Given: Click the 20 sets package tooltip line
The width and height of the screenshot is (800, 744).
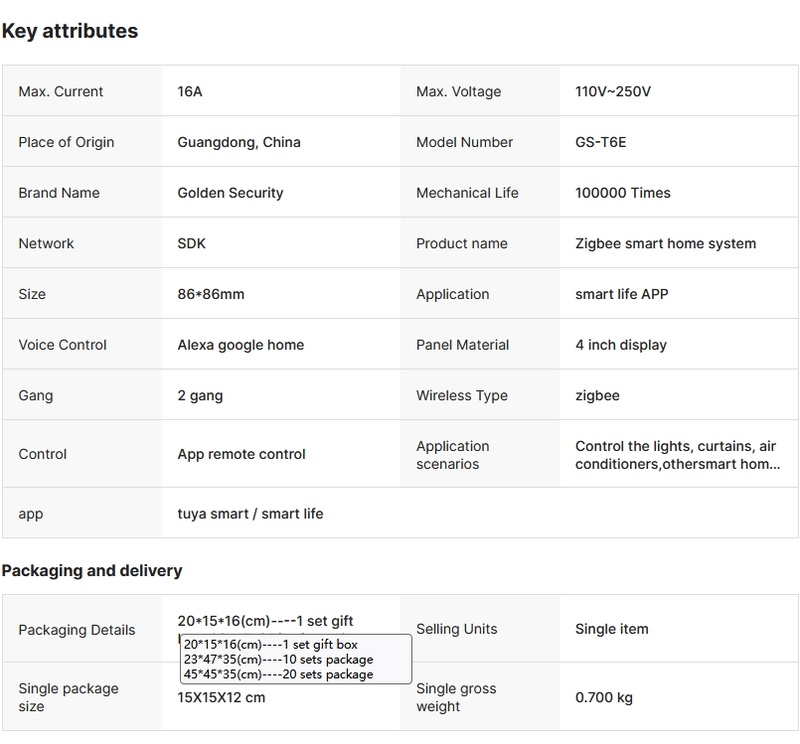Looking at the screenshot, I should [x=278, y=675].
